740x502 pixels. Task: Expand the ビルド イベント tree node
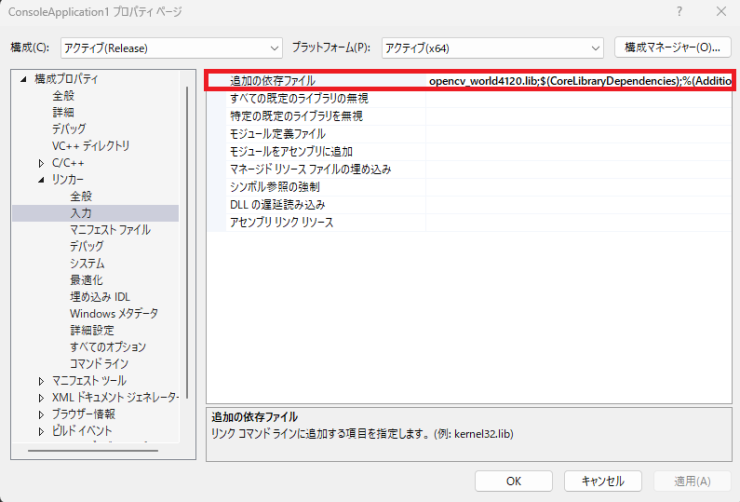[41, 431]
